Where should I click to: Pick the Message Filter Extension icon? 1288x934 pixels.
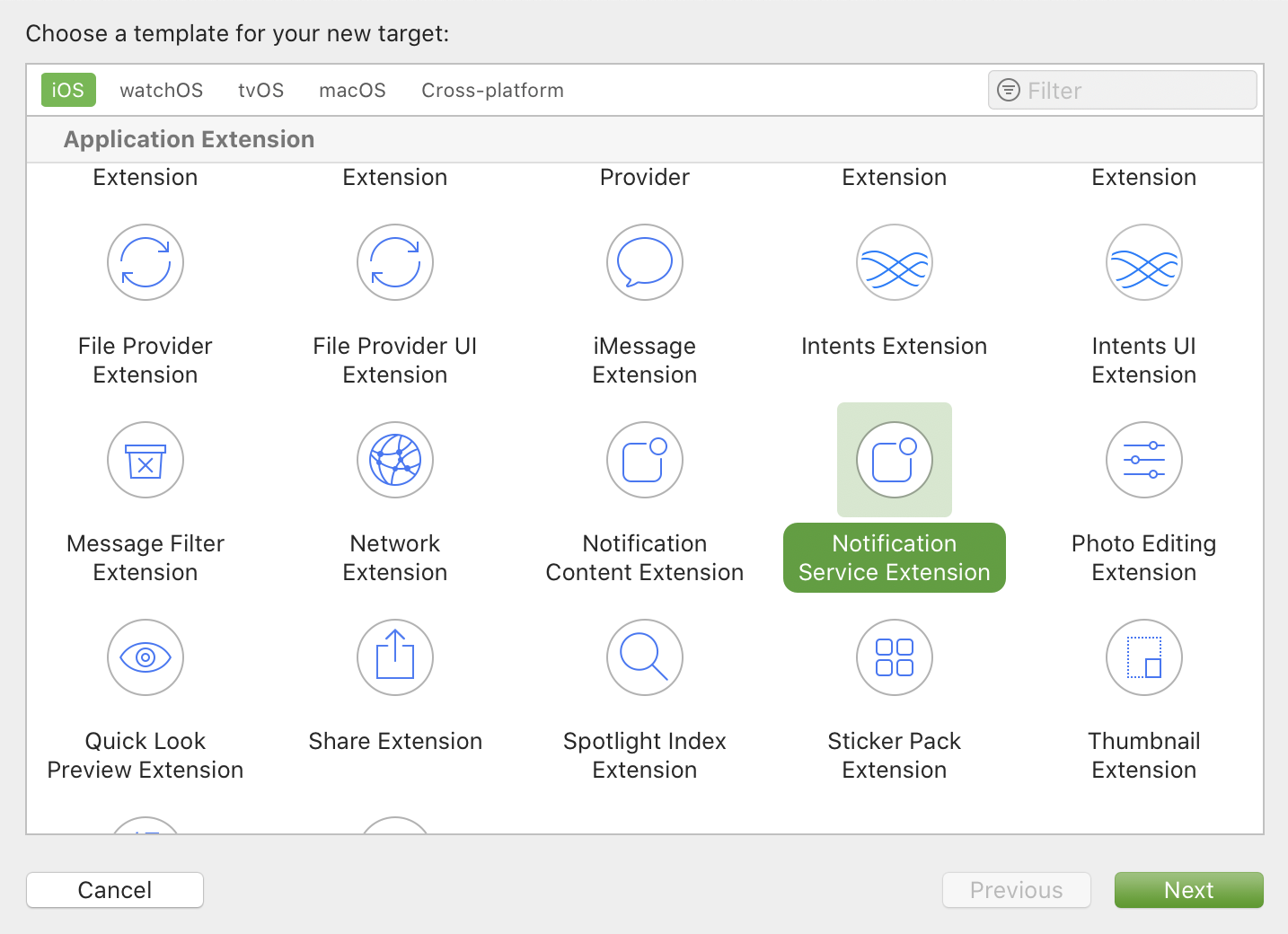(x=146, y=460)
